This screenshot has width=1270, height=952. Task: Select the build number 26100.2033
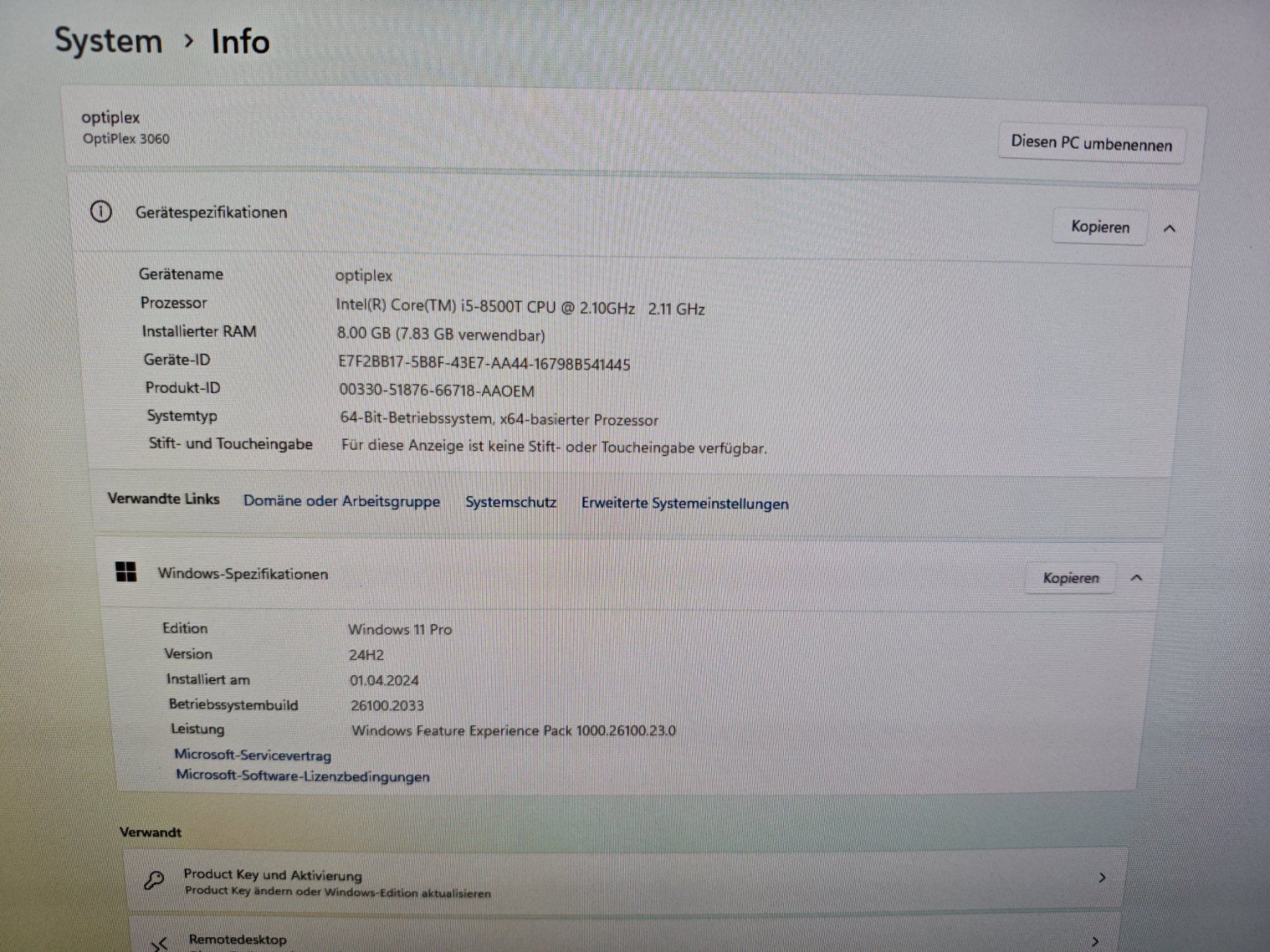pyautogui.click(x=387, y=705)
